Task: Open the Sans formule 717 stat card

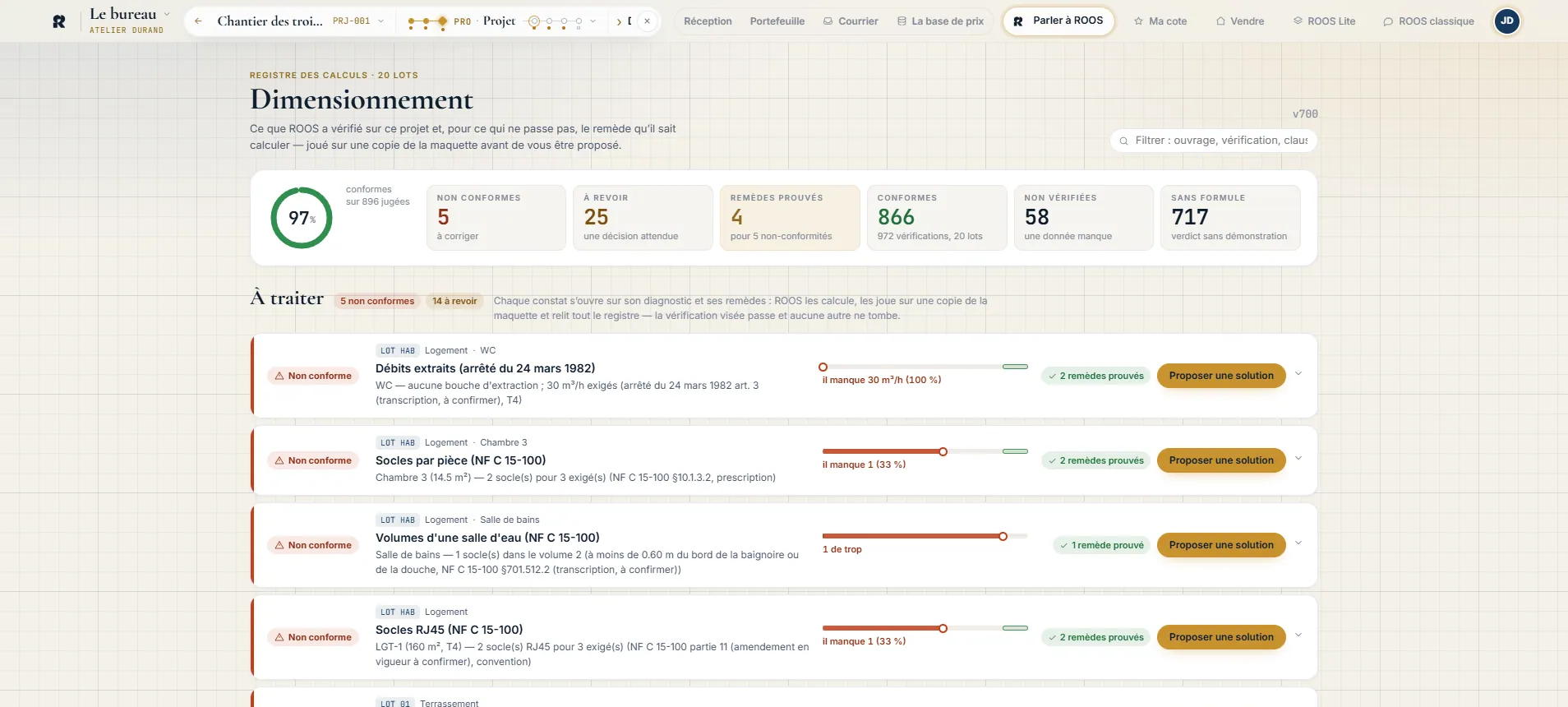Action: (x=1230, y=218)
